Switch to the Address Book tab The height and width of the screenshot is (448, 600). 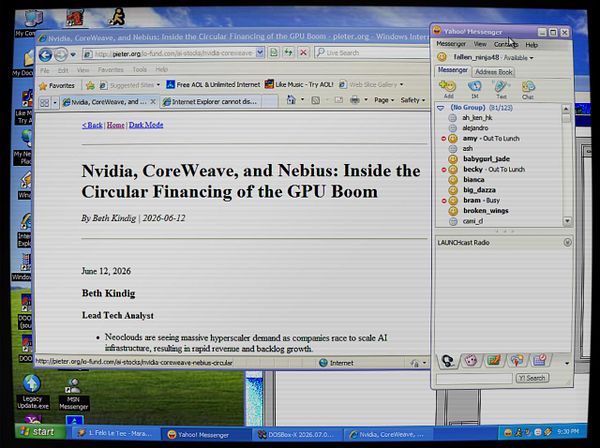494,72
